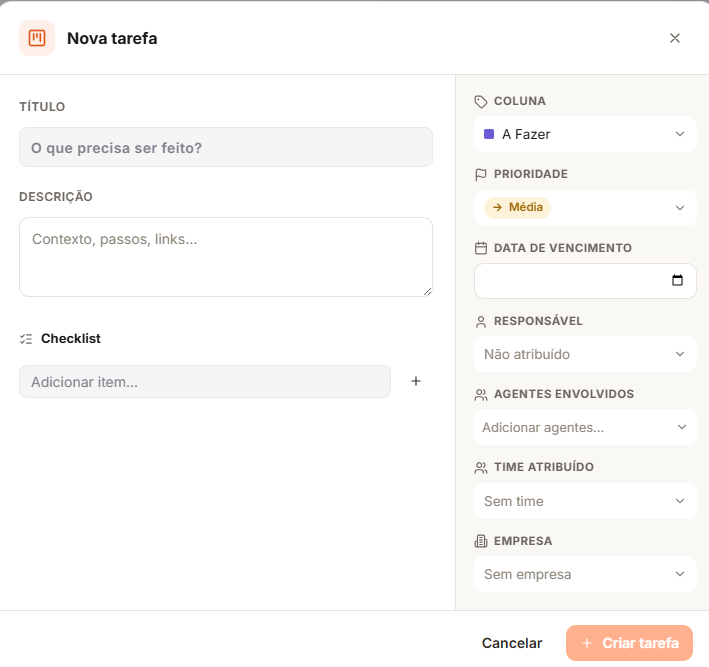Click the PRIORIDADE label text
The image size is (709, 667).
(x=530, y=174)
